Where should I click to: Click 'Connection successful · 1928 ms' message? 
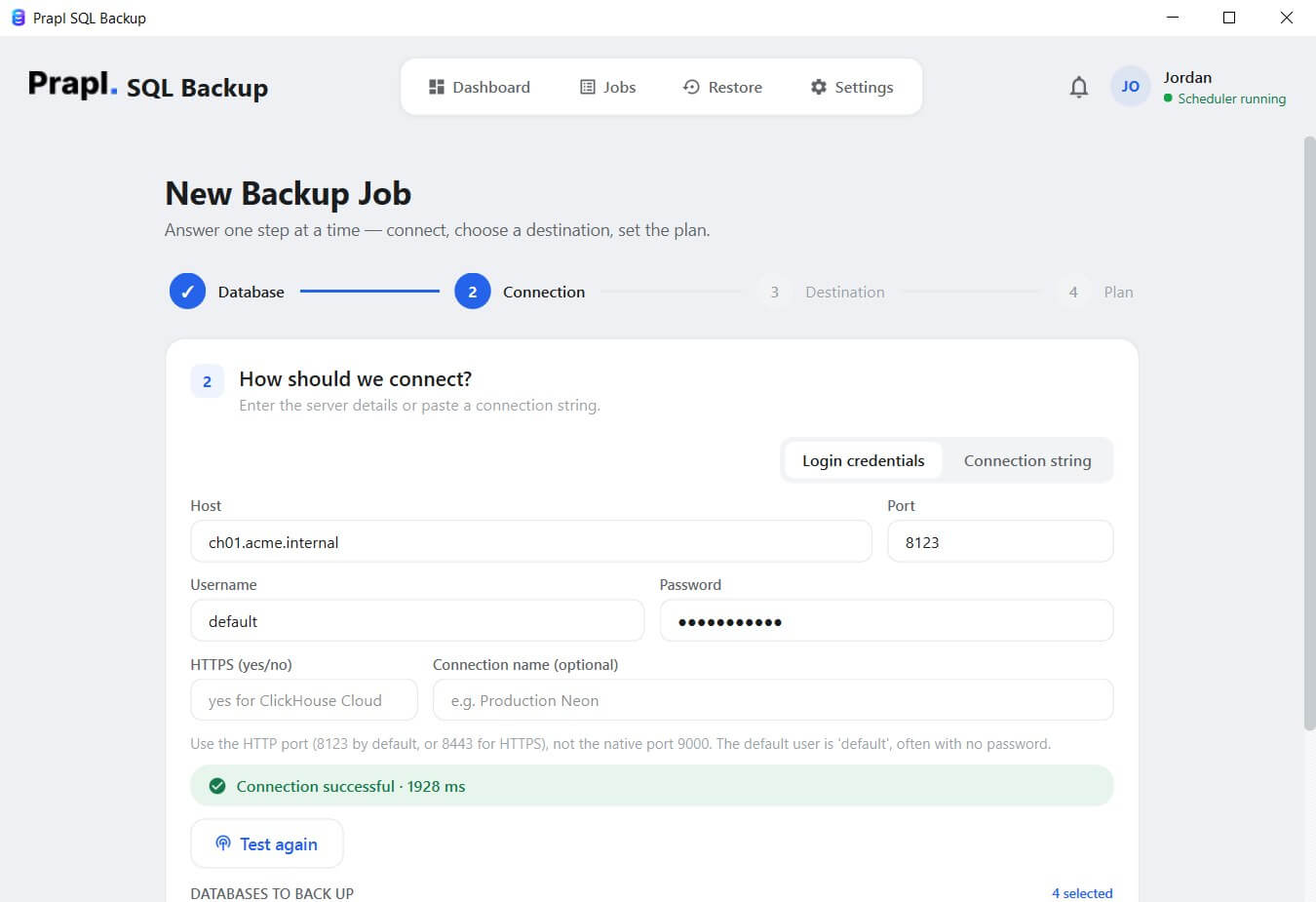pyautogui.click(x=351, y=786)
